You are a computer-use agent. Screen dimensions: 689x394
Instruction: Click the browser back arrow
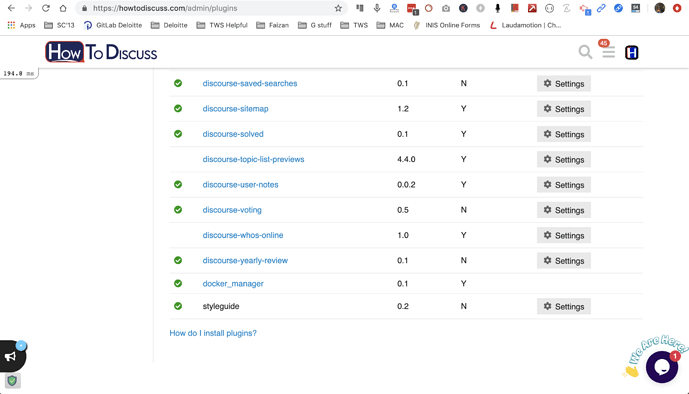[x=11, y=8]
